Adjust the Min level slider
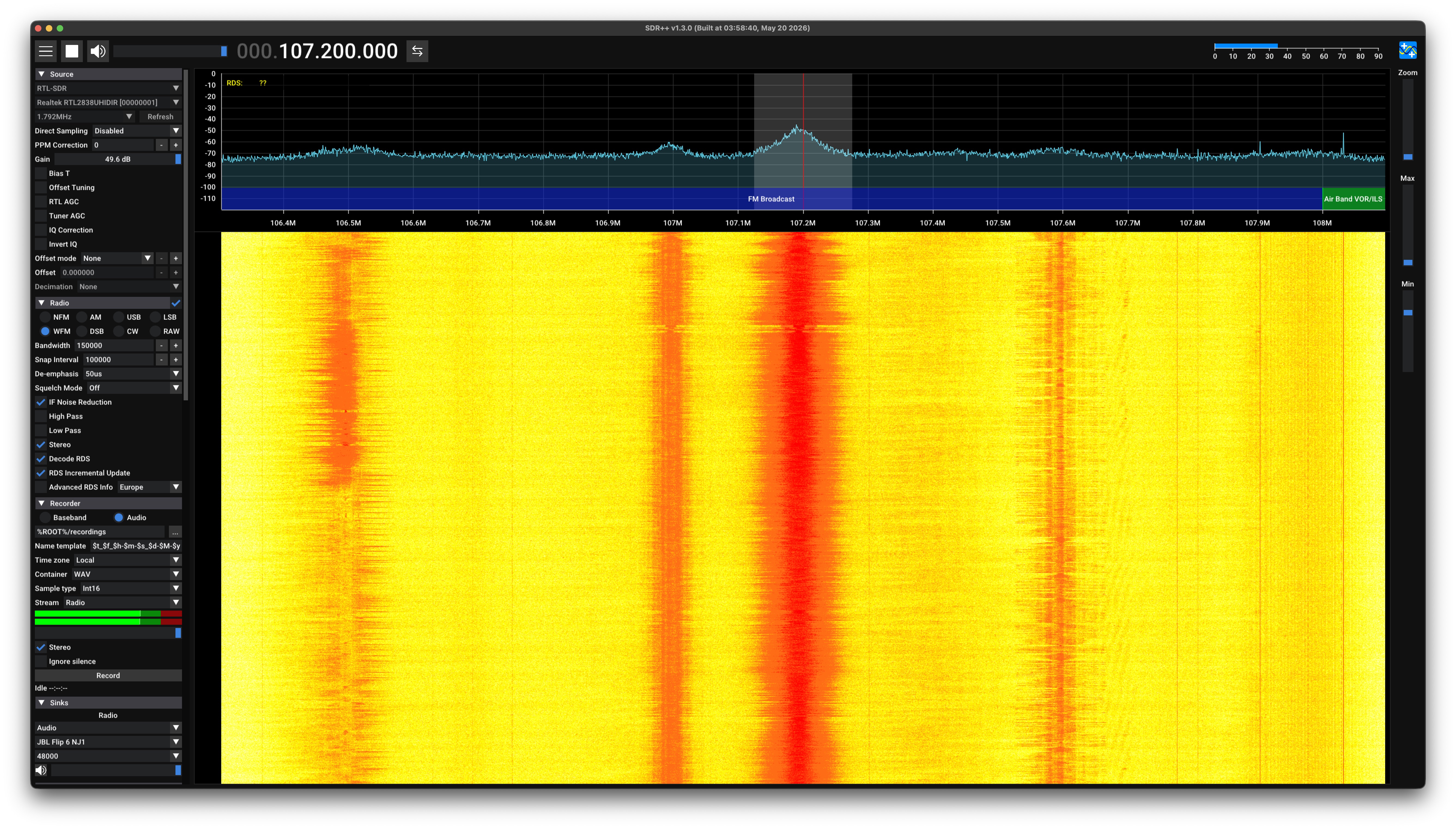The image size is (1456, 829). [1407, 331]
